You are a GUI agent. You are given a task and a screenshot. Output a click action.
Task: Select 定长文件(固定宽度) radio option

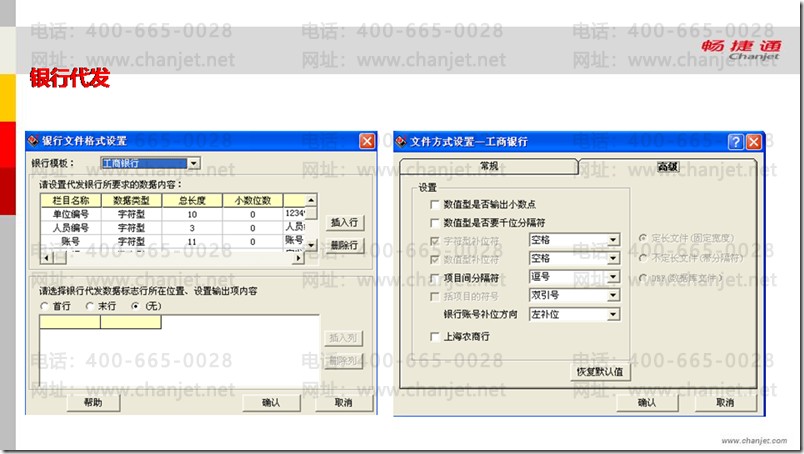click(643, 238)
